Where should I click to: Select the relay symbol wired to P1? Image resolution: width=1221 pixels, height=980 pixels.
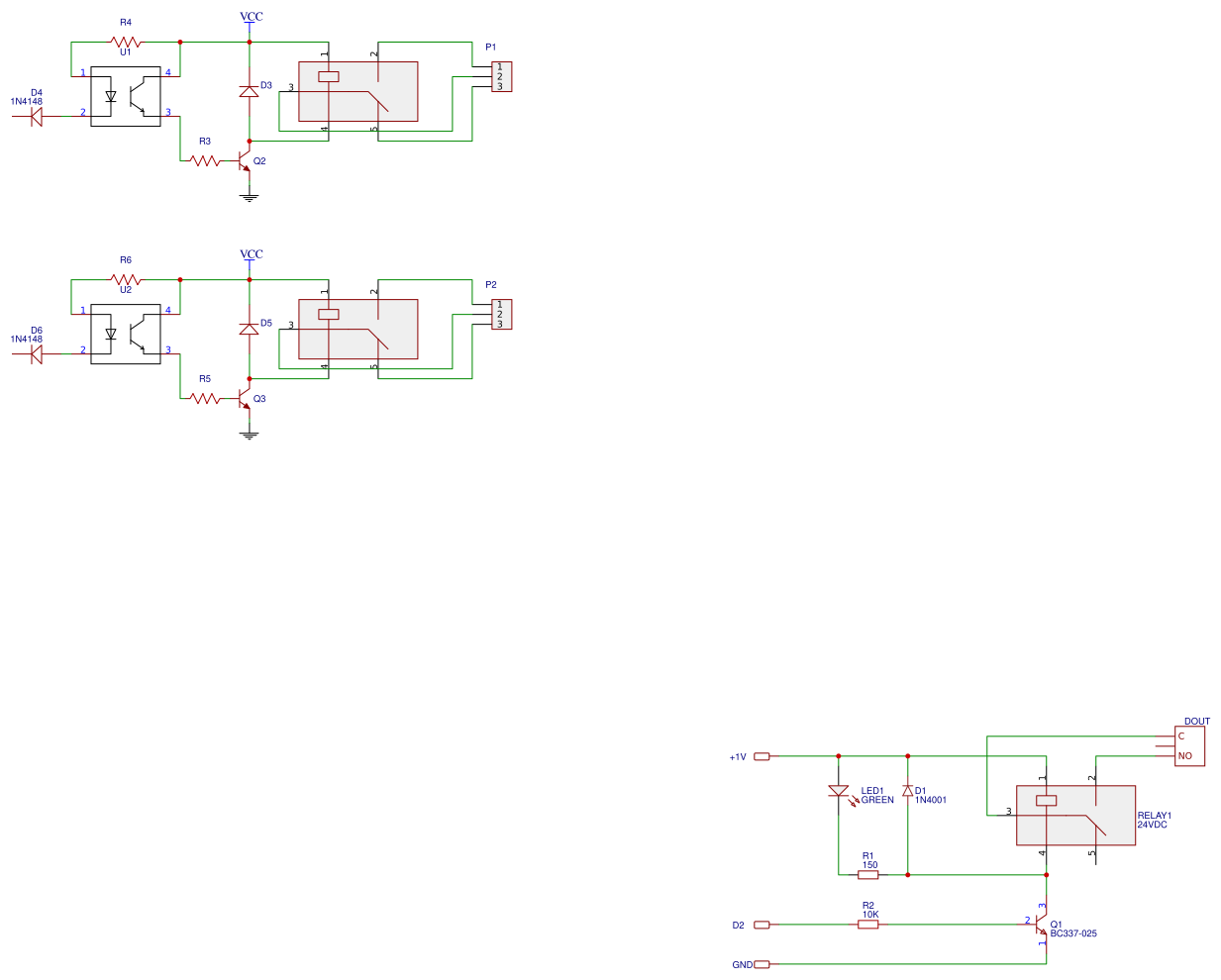click(358, 91)
